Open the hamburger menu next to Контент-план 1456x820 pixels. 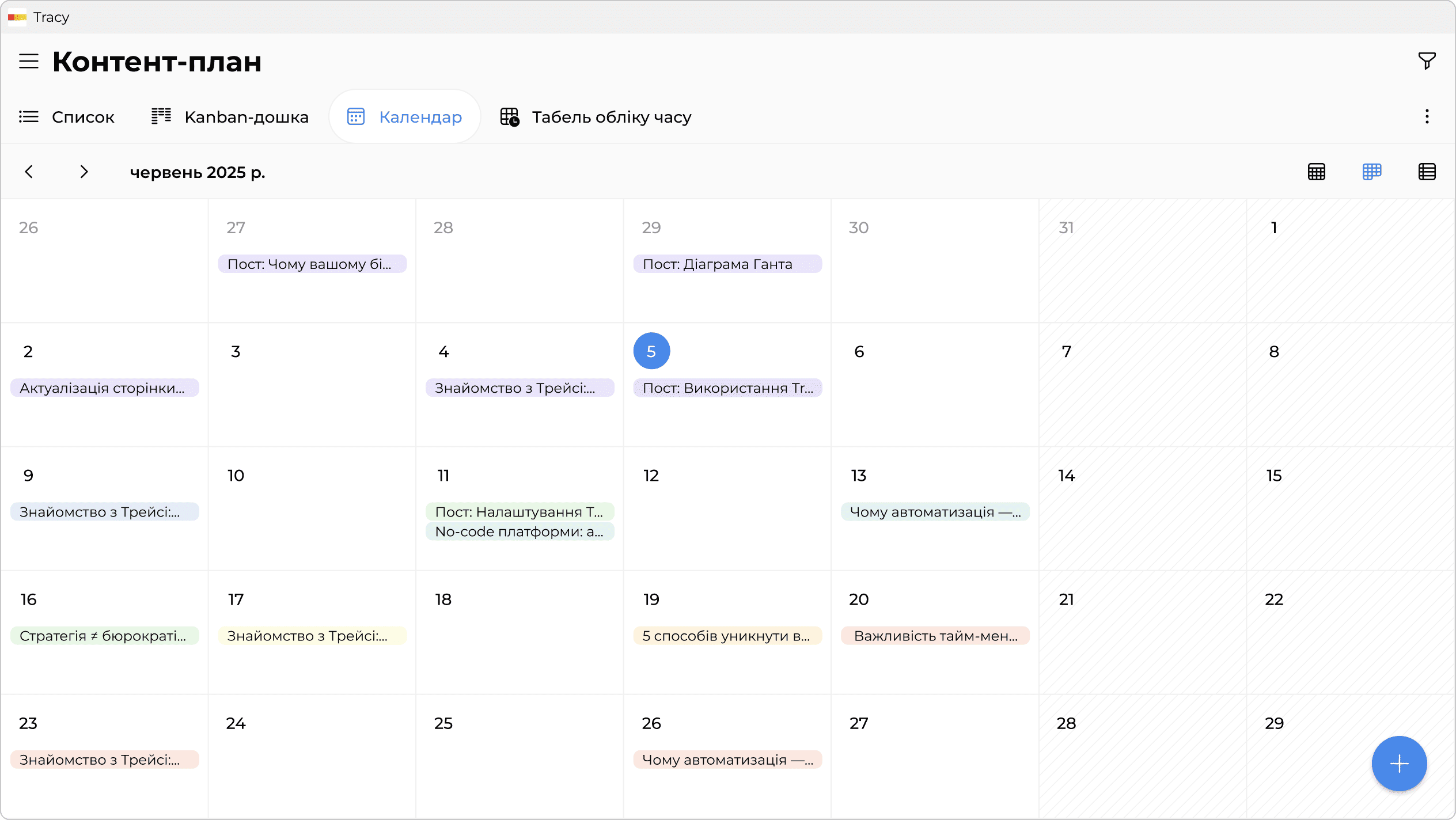[29, 61]
